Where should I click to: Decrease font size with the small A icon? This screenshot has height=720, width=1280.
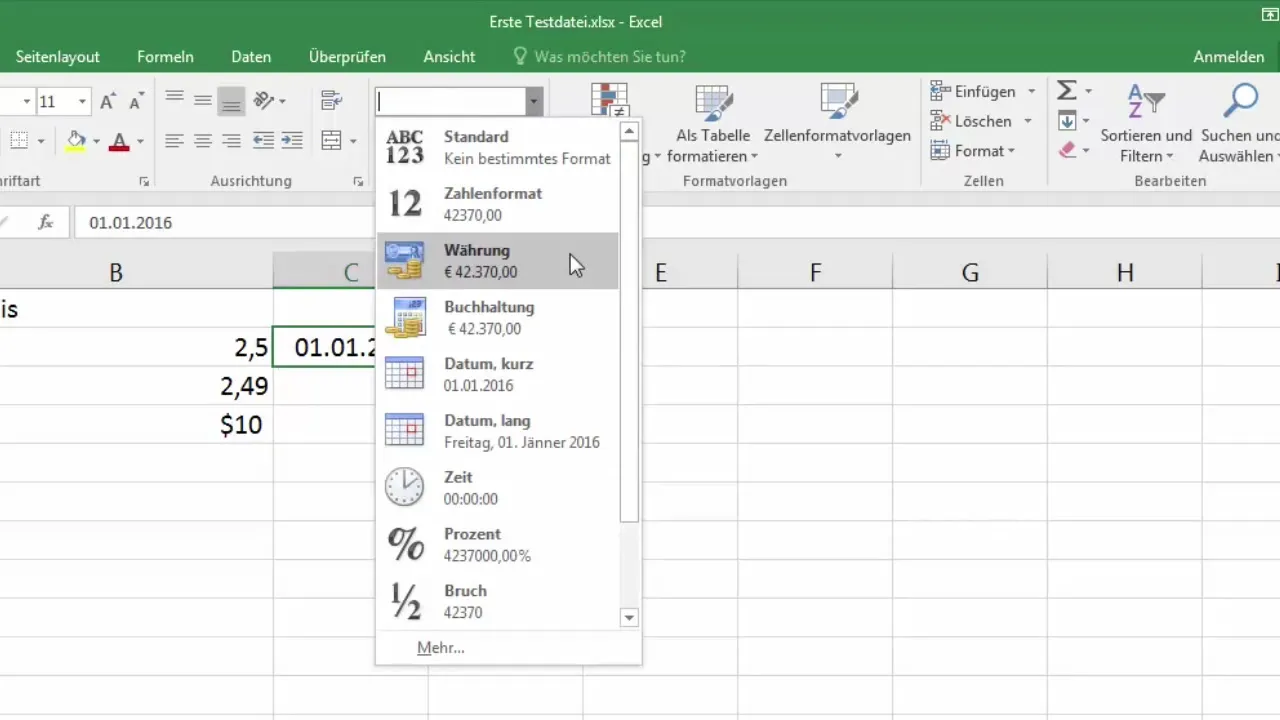pos(136,101)
